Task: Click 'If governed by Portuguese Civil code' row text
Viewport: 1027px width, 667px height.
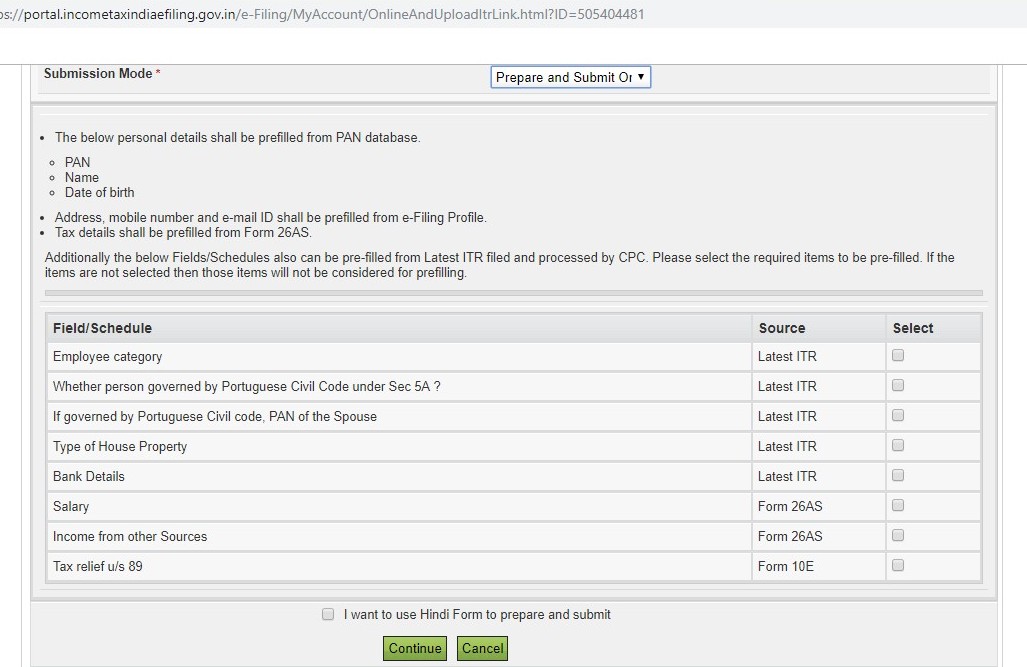Action: tap(215, 417)
